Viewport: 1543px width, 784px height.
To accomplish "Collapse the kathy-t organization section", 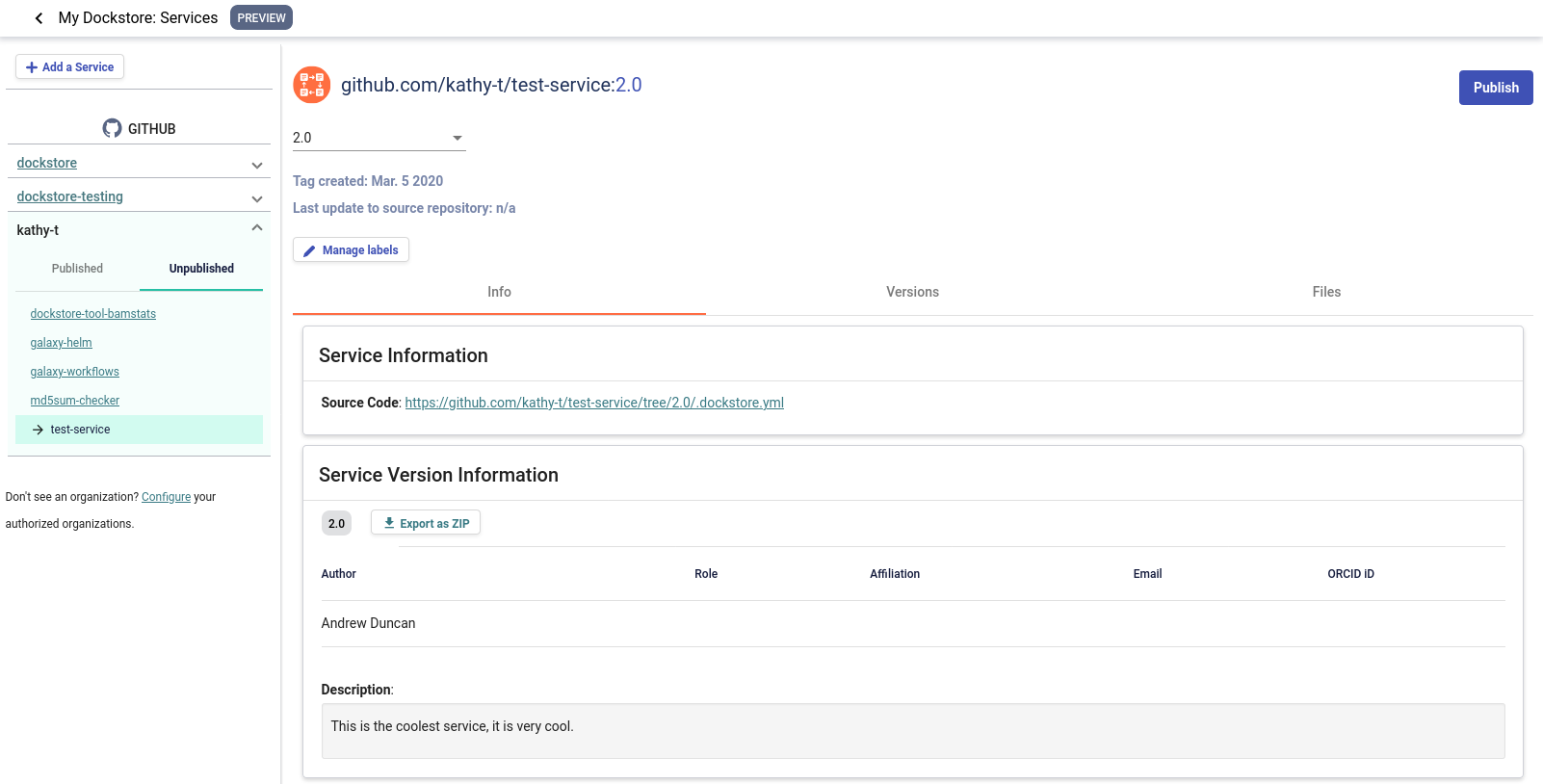I will coord(257,228).
